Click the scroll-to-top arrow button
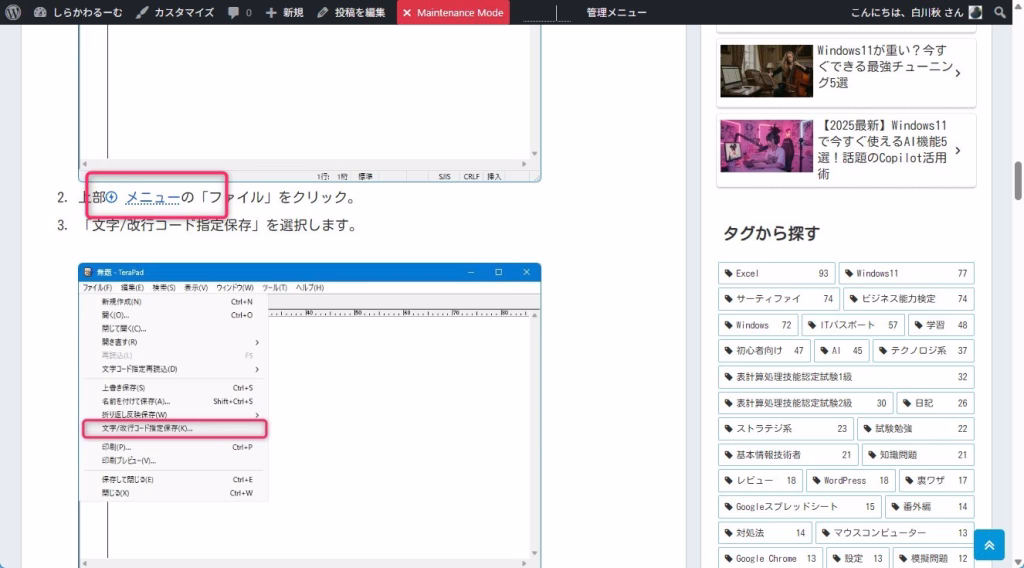Image resolution: width=1024 pixels, height=568 pixels. click(989, 545)
